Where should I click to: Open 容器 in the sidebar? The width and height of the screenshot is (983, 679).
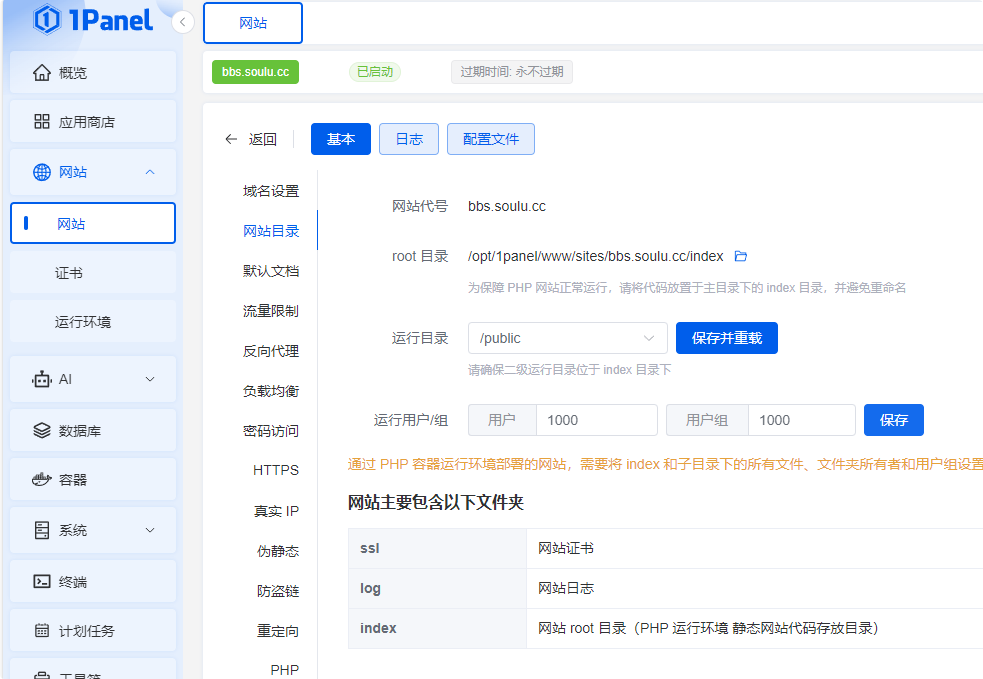(x=93, y=480)
